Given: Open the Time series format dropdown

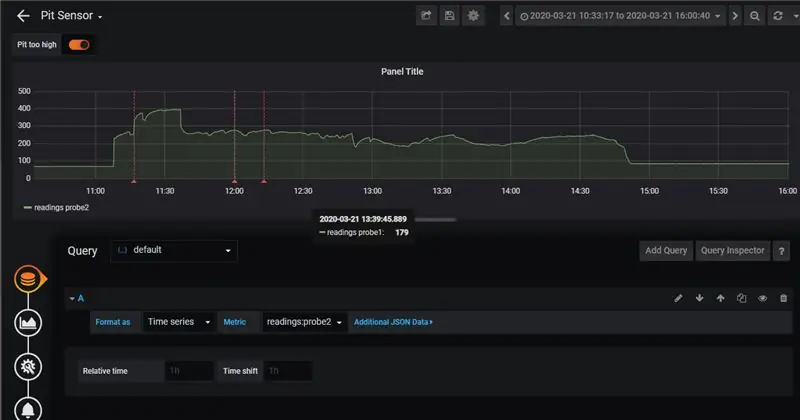Looking at the screenshot, I should click(179, 322).
